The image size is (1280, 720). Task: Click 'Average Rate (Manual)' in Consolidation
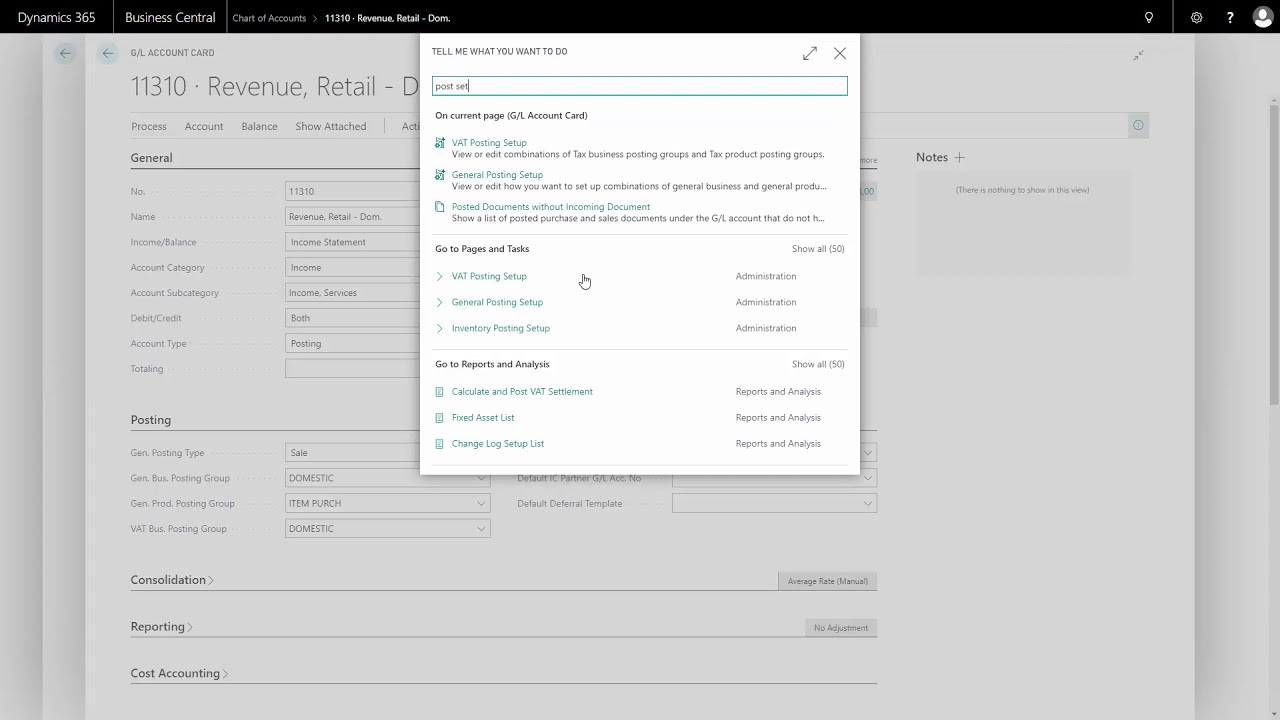click(x=827, y=581)
